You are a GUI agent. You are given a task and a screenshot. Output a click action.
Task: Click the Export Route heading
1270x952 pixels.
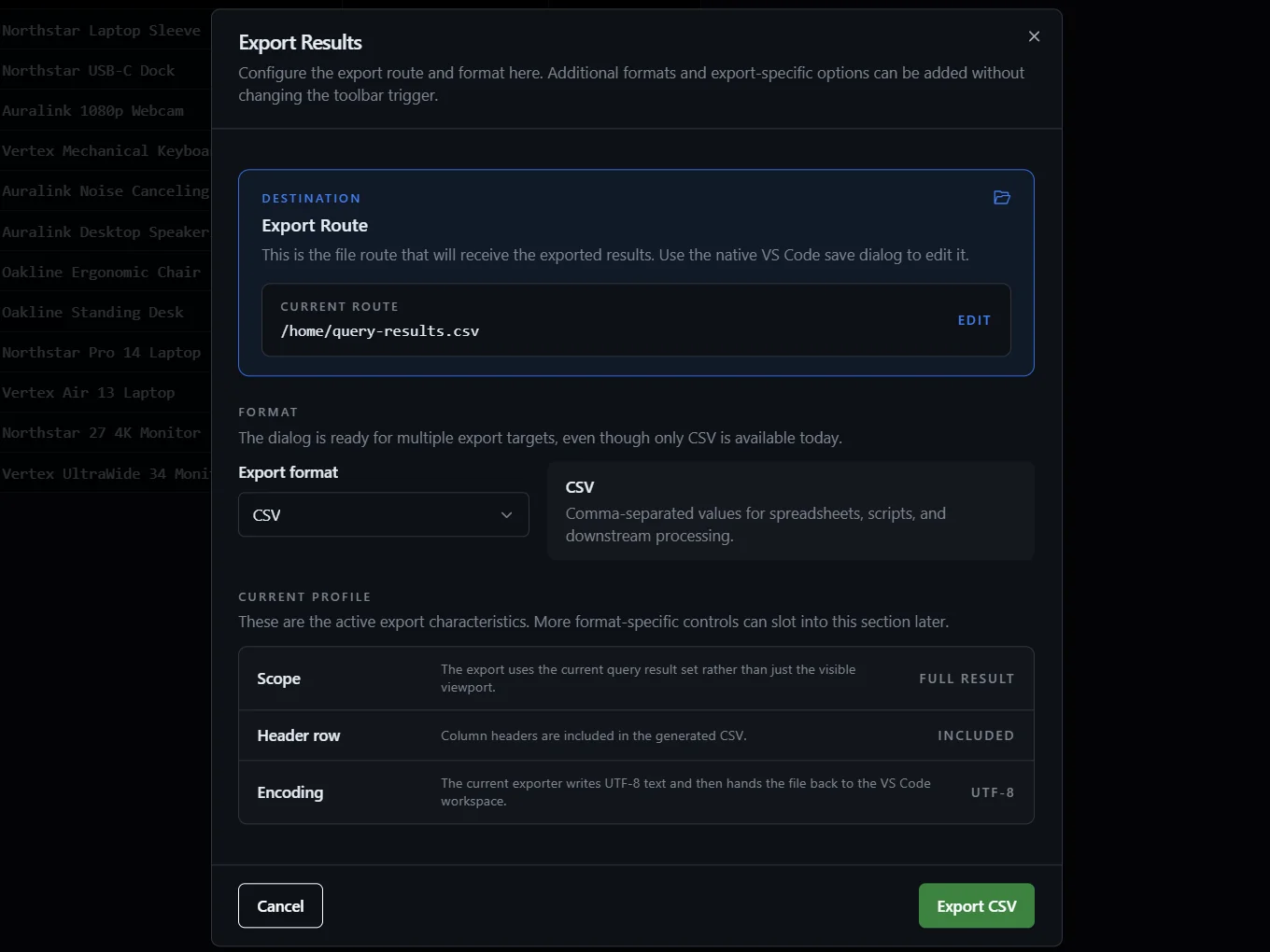[x=315, y=225]
